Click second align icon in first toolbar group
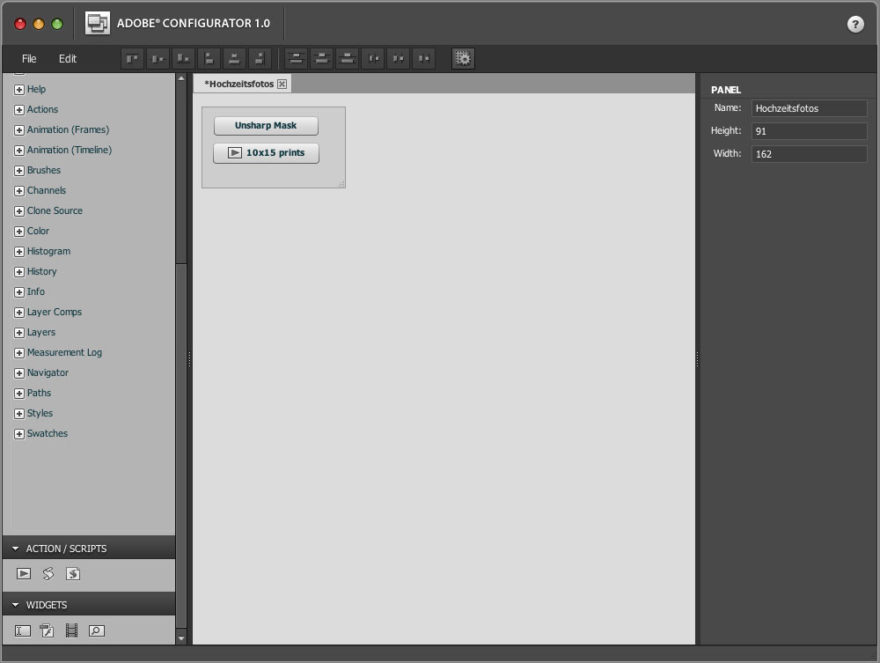This screenshot has width=880, height=663. pyautogui.click(x=158, y=58)
